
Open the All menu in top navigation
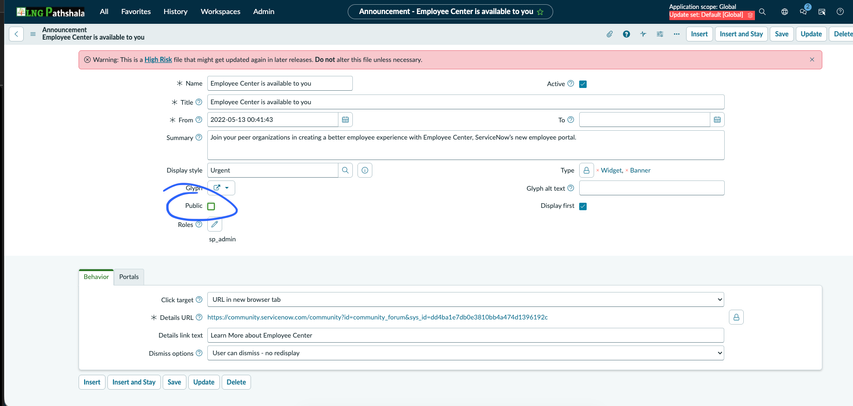pyautogui.click(x=104, y=11)
